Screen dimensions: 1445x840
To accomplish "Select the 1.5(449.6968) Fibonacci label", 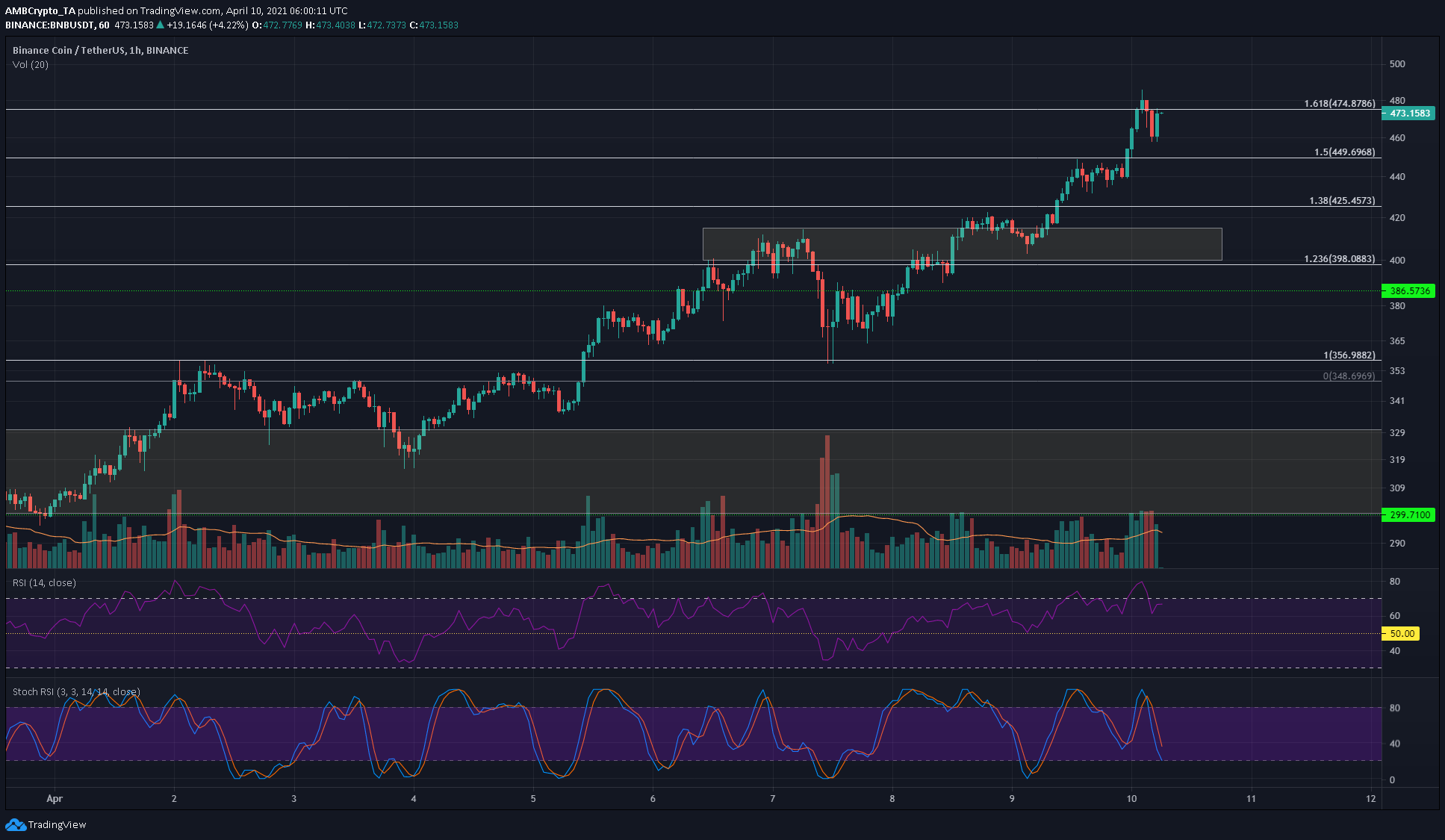I will point(1344,152).
